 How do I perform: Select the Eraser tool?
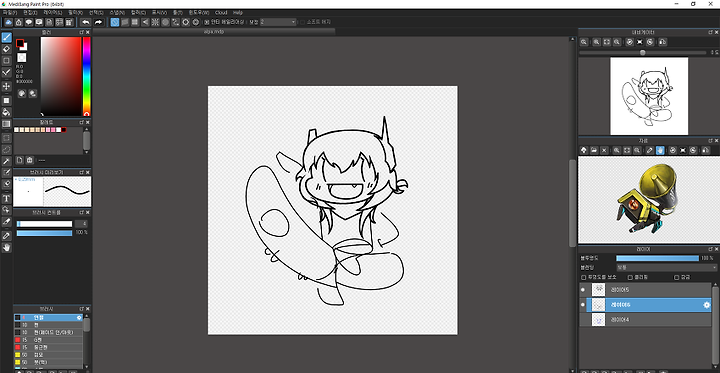pos(6,49)
